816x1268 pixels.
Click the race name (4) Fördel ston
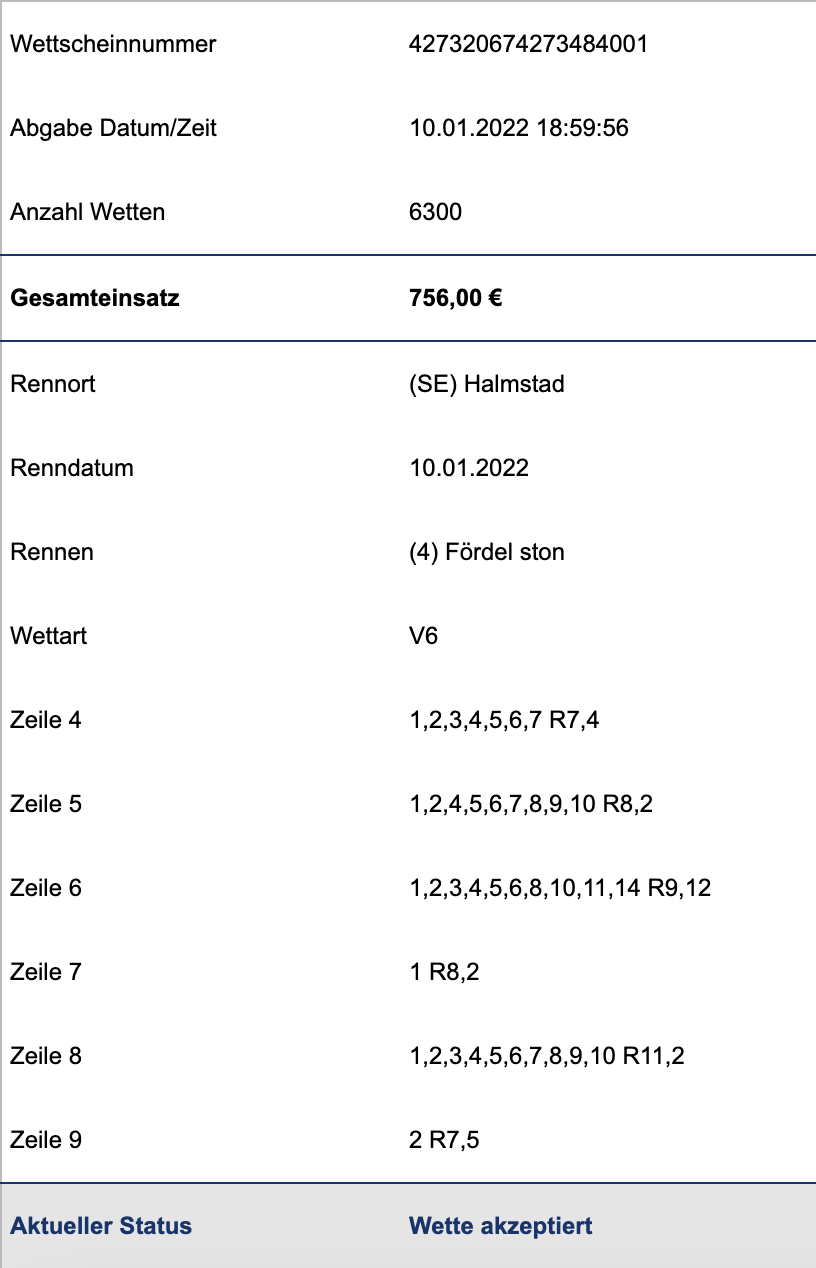pyautogui.click(x=487, y=552)
